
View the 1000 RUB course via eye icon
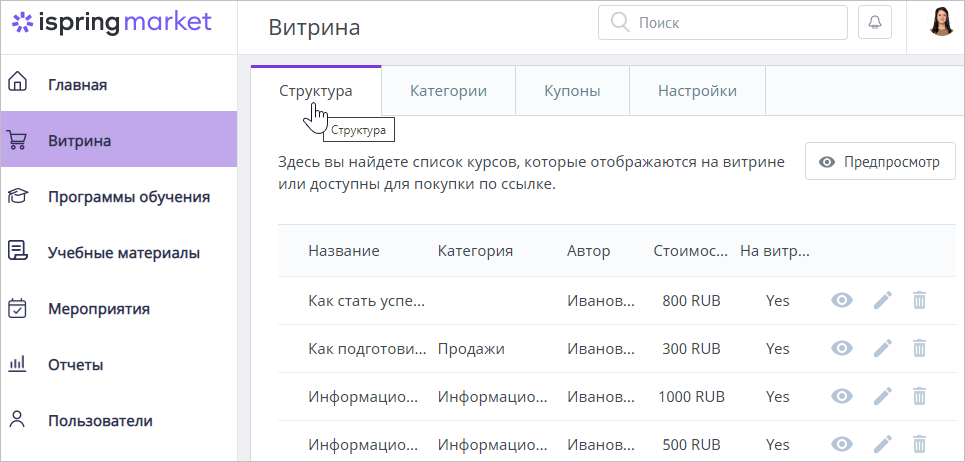[x=842, y=396]
